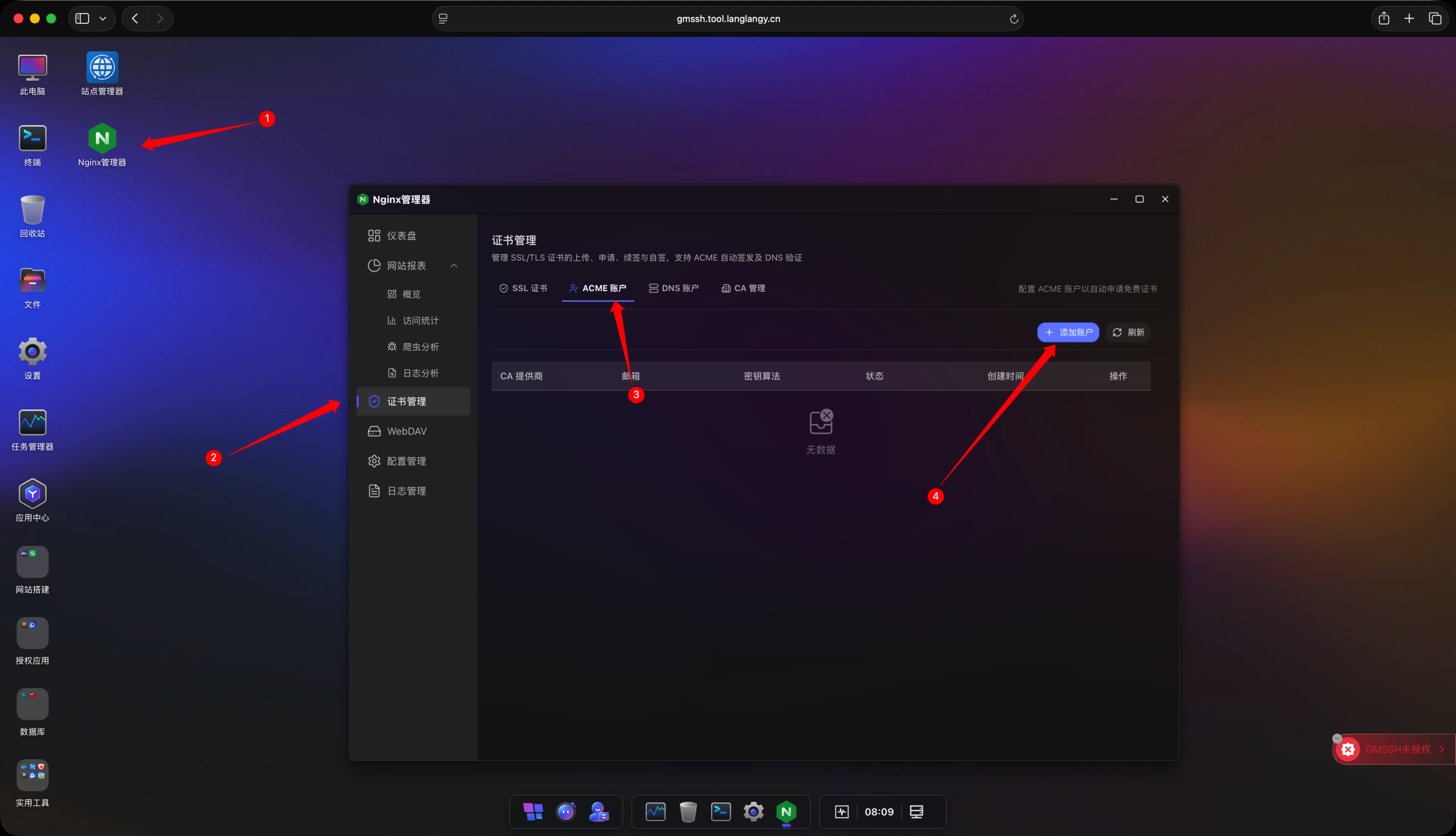Select 日志分析 in the sidebar

coord(413,373)
